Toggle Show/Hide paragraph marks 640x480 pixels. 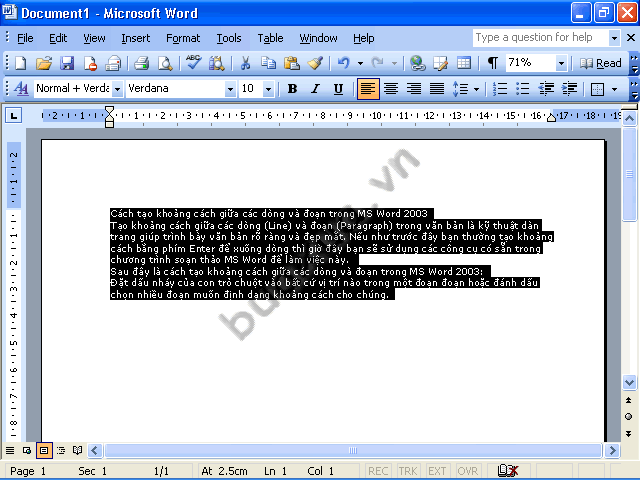pyautogui.click(x=493, y=63)
